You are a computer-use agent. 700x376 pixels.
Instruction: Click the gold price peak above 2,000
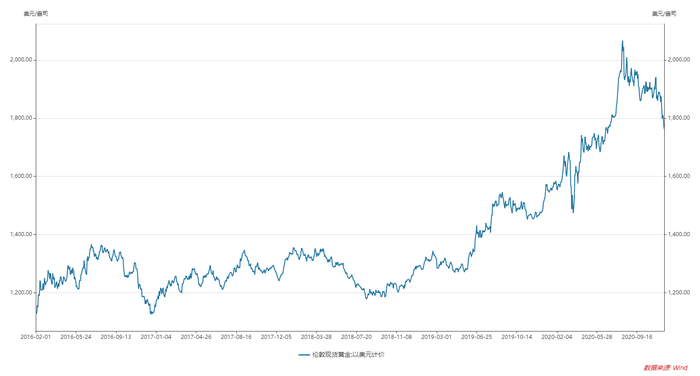[622, 42]
